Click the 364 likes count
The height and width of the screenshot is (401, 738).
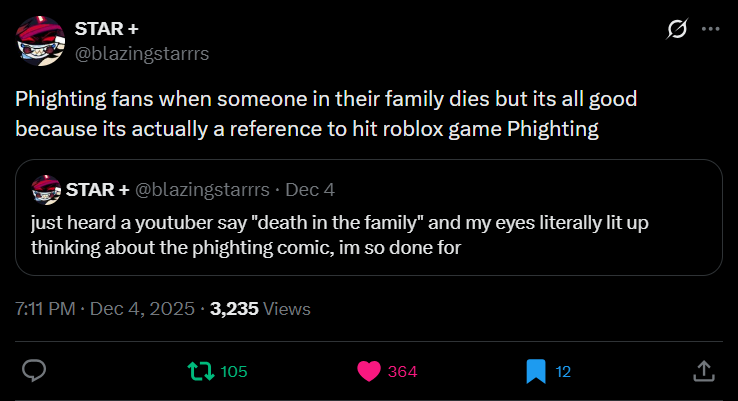(402, 372)
